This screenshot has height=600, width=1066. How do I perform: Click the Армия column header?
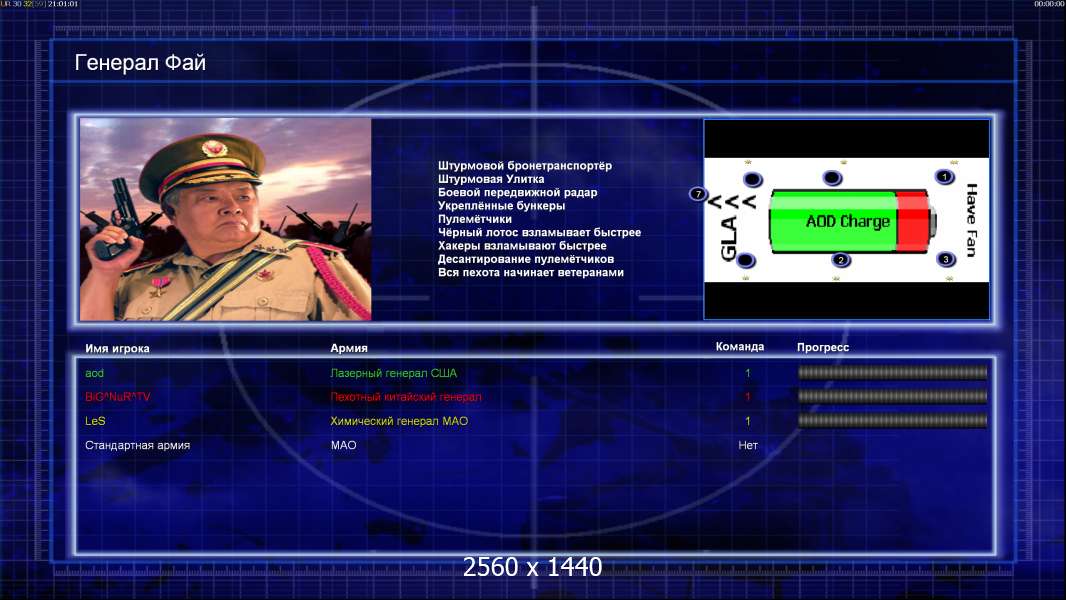pos(349,348)
